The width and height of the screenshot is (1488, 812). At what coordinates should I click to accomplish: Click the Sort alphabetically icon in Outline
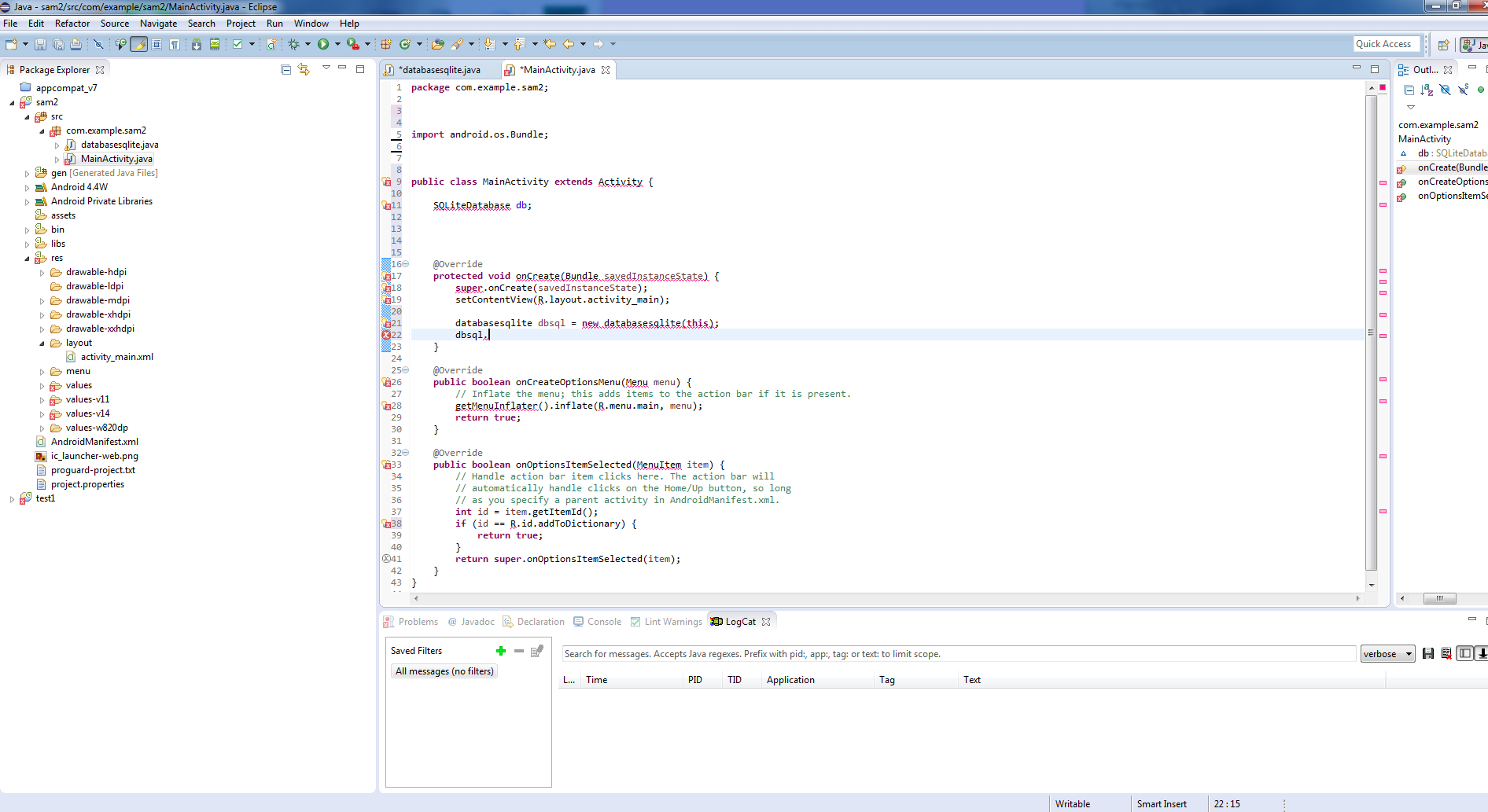(1427, 90)
